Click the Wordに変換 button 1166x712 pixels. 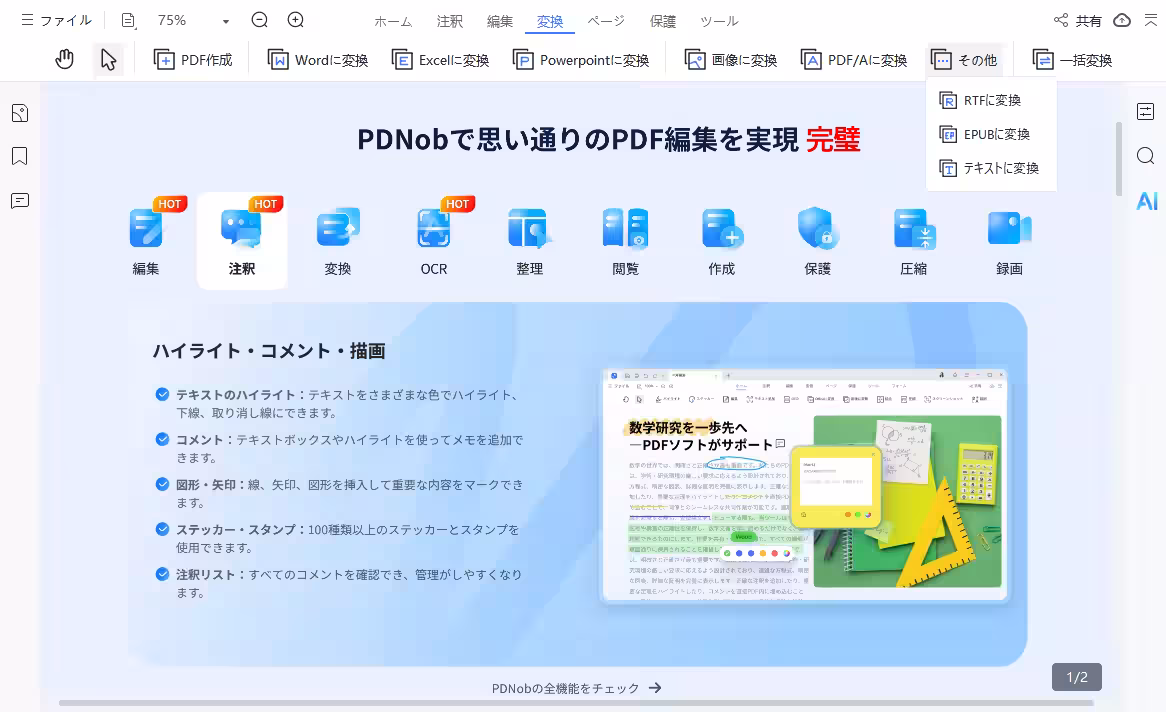point(318,60)
